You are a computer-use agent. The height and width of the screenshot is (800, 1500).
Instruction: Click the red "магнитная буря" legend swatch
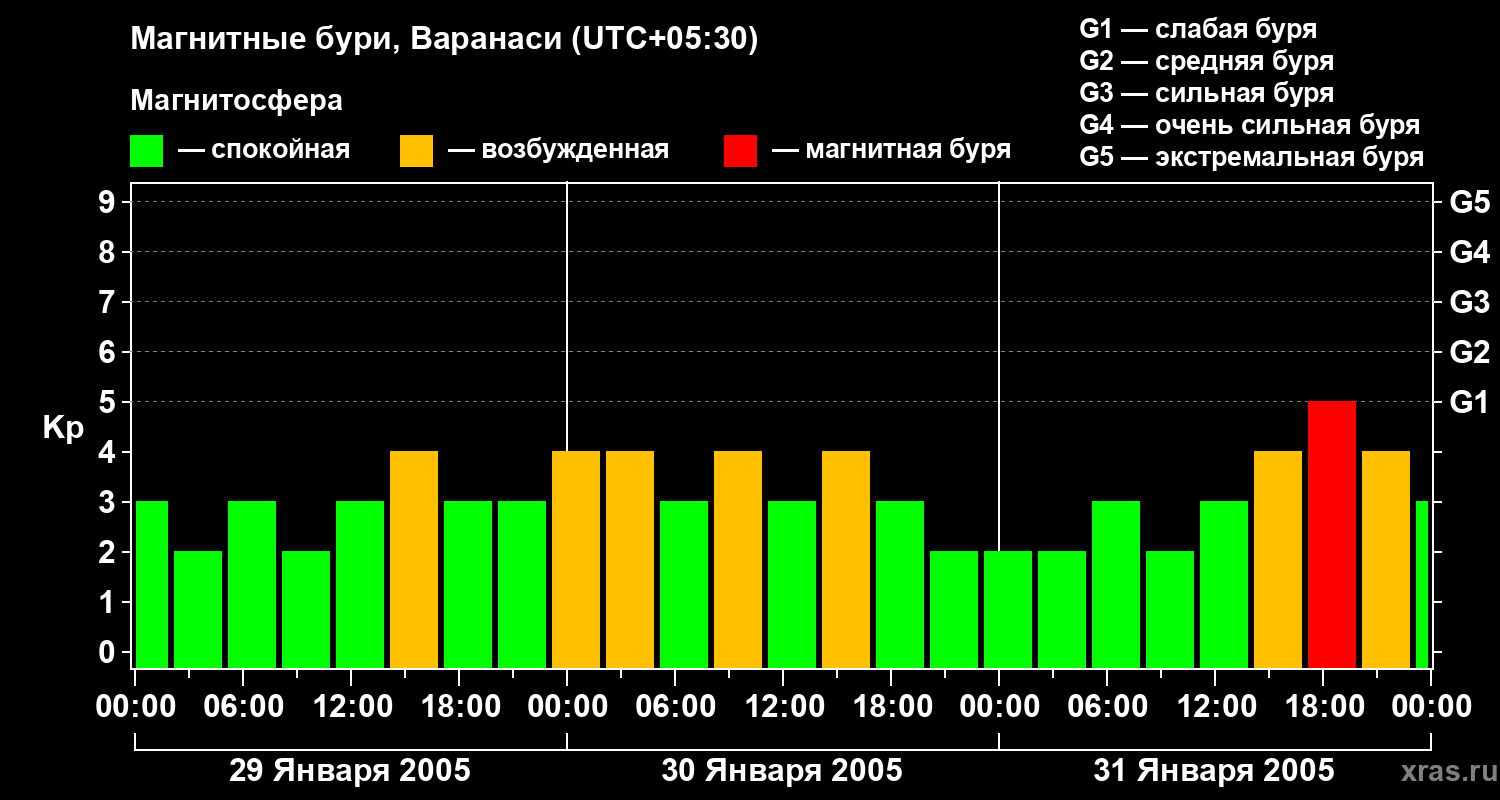tap(740, 150)
